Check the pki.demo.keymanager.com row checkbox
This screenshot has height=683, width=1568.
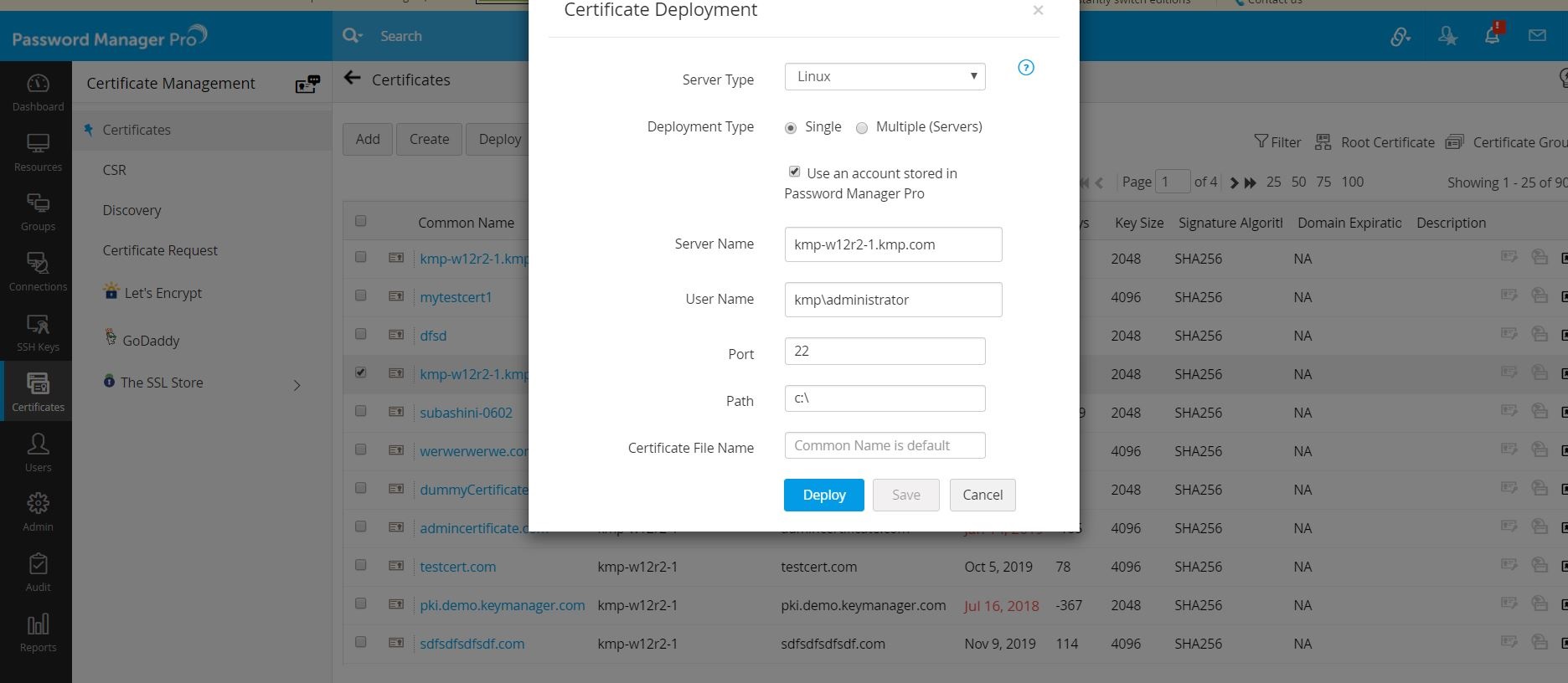(361, 603)
